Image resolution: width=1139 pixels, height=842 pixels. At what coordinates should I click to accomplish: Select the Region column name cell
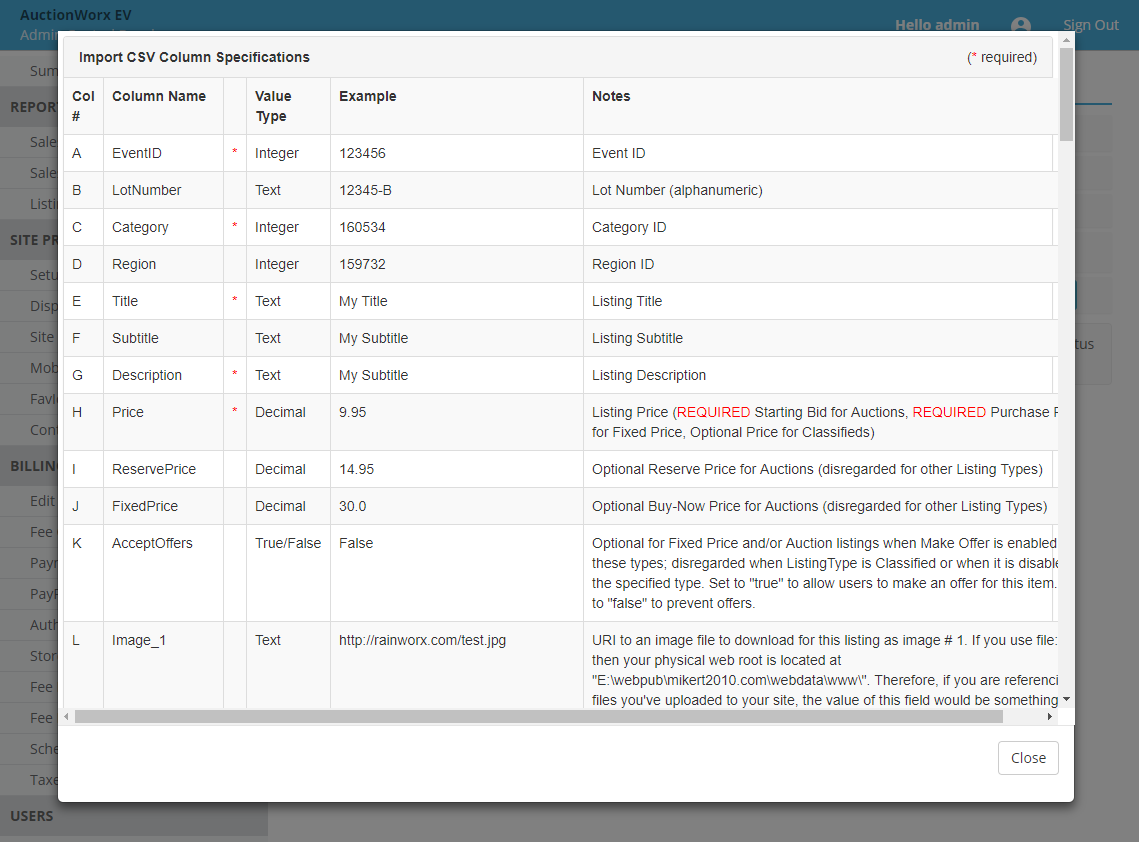tap(163, 264)
